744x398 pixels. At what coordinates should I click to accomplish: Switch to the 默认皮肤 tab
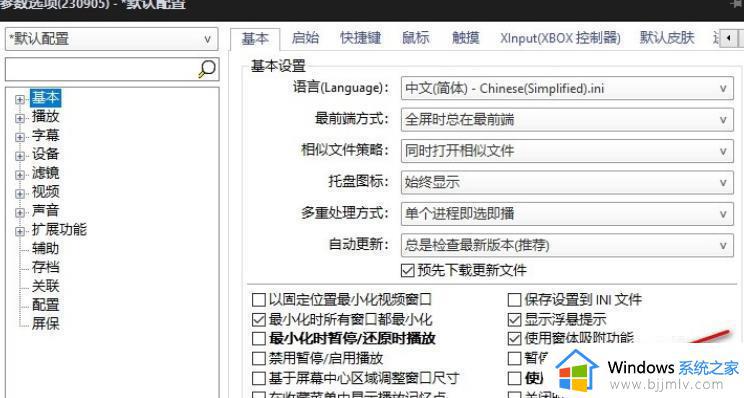667,38
